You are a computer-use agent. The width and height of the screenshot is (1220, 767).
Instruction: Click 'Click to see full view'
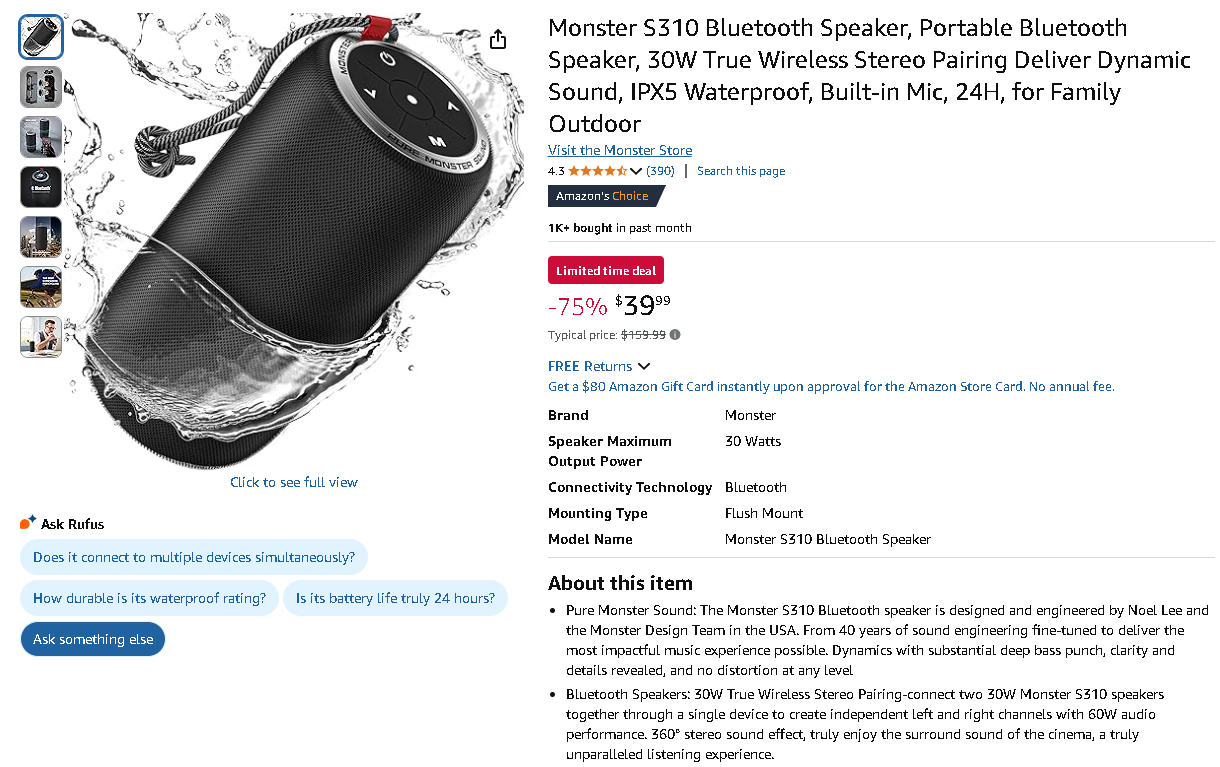coord(293,482)
